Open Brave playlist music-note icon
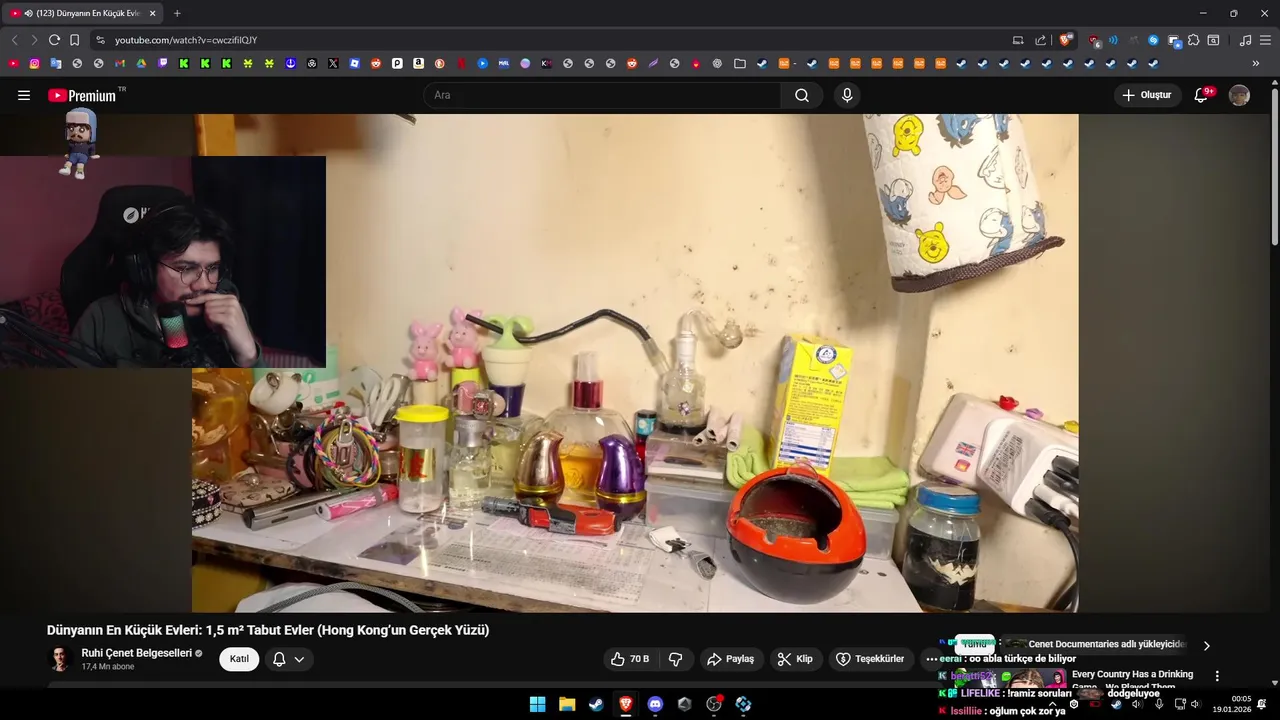This screenshot has height=720, width=1280. (x=1245, y=40)
